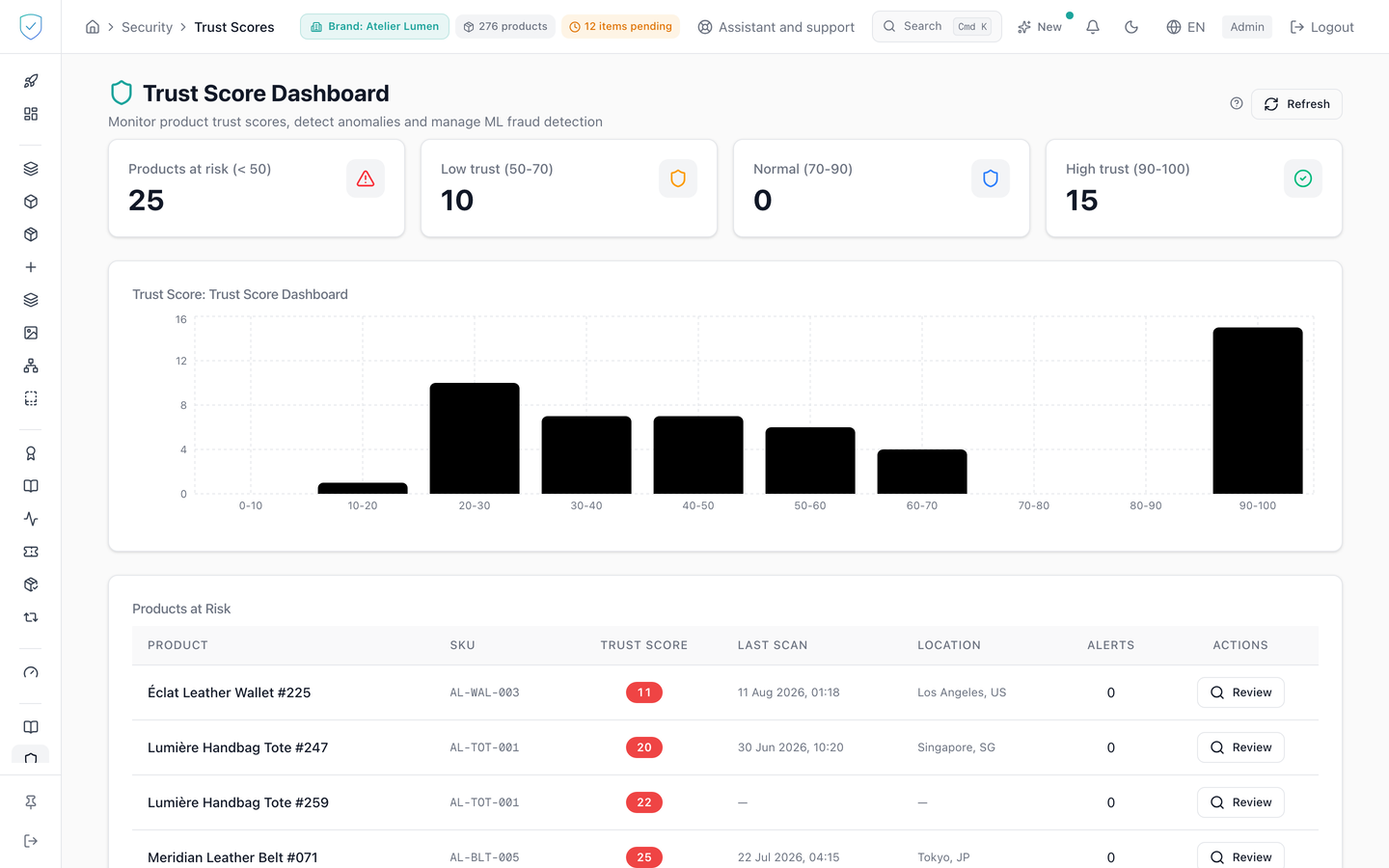The image size is (1389, 868).
Task: Click the 50-60 histogram bar
Action: point(810,461)
